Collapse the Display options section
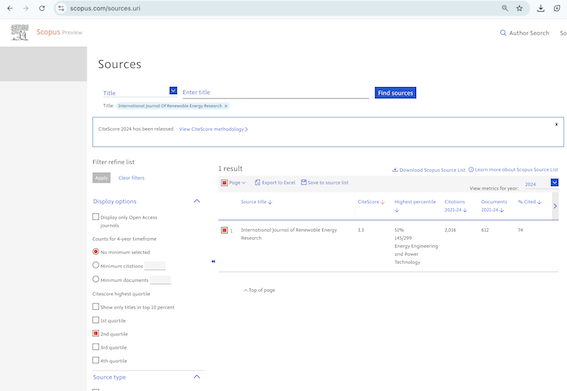 197,201
